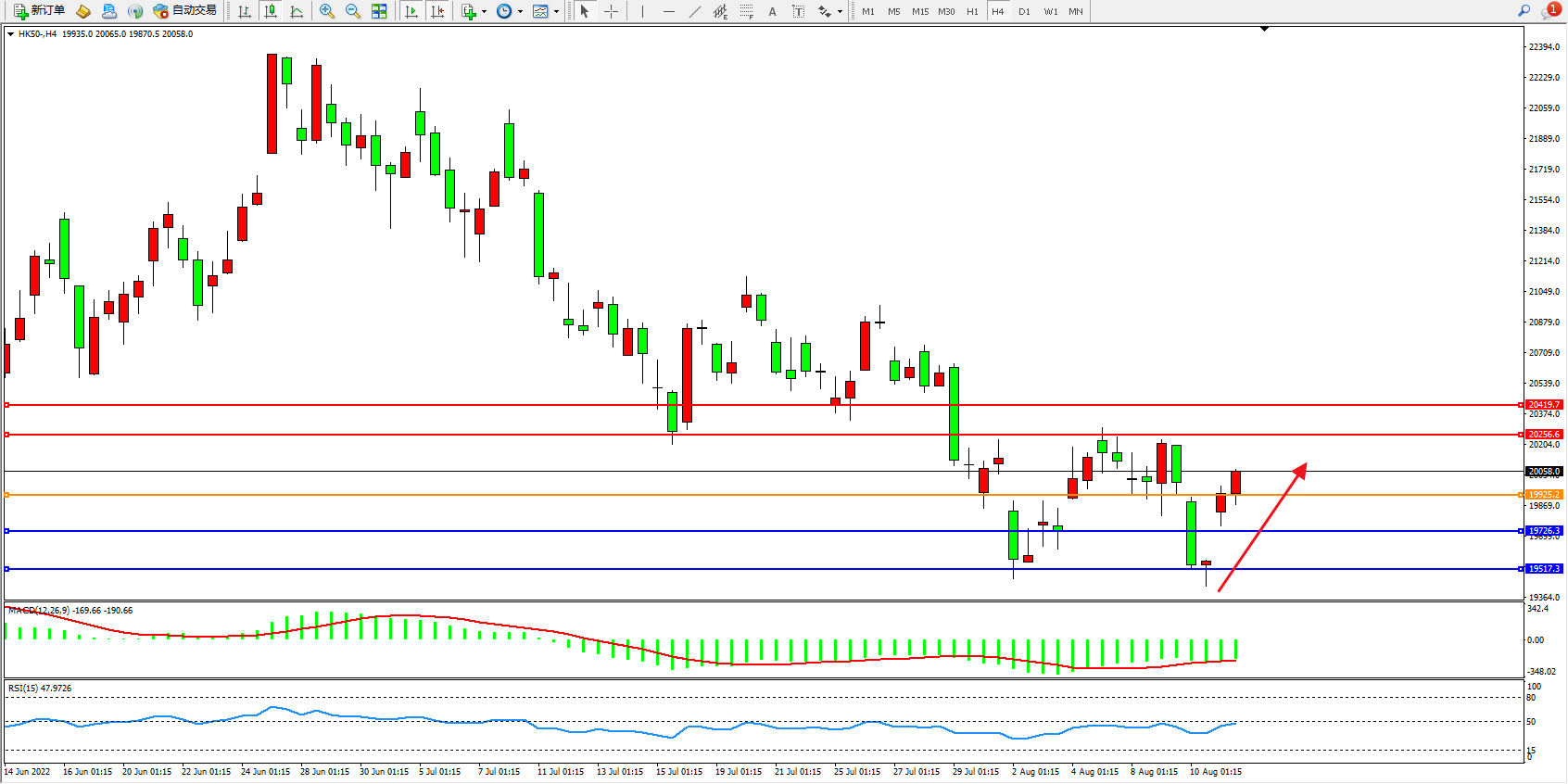
Task: Switch to the M15 timeframe
Action: click(919, 12)
